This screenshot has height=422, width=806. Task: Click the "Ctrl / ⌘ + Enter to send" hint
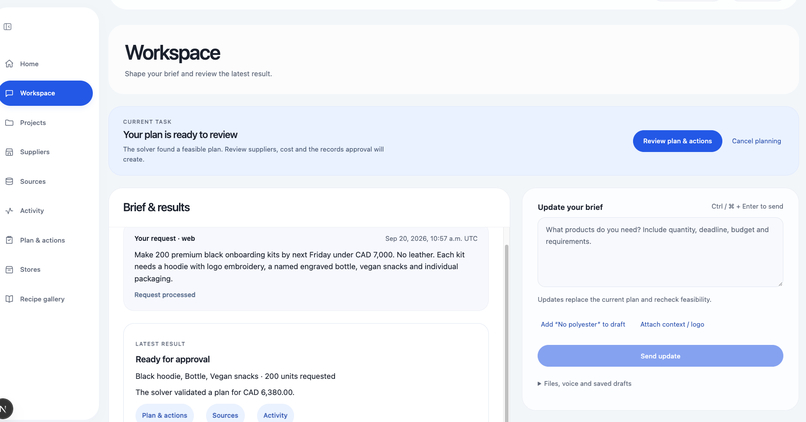[747, 207]
